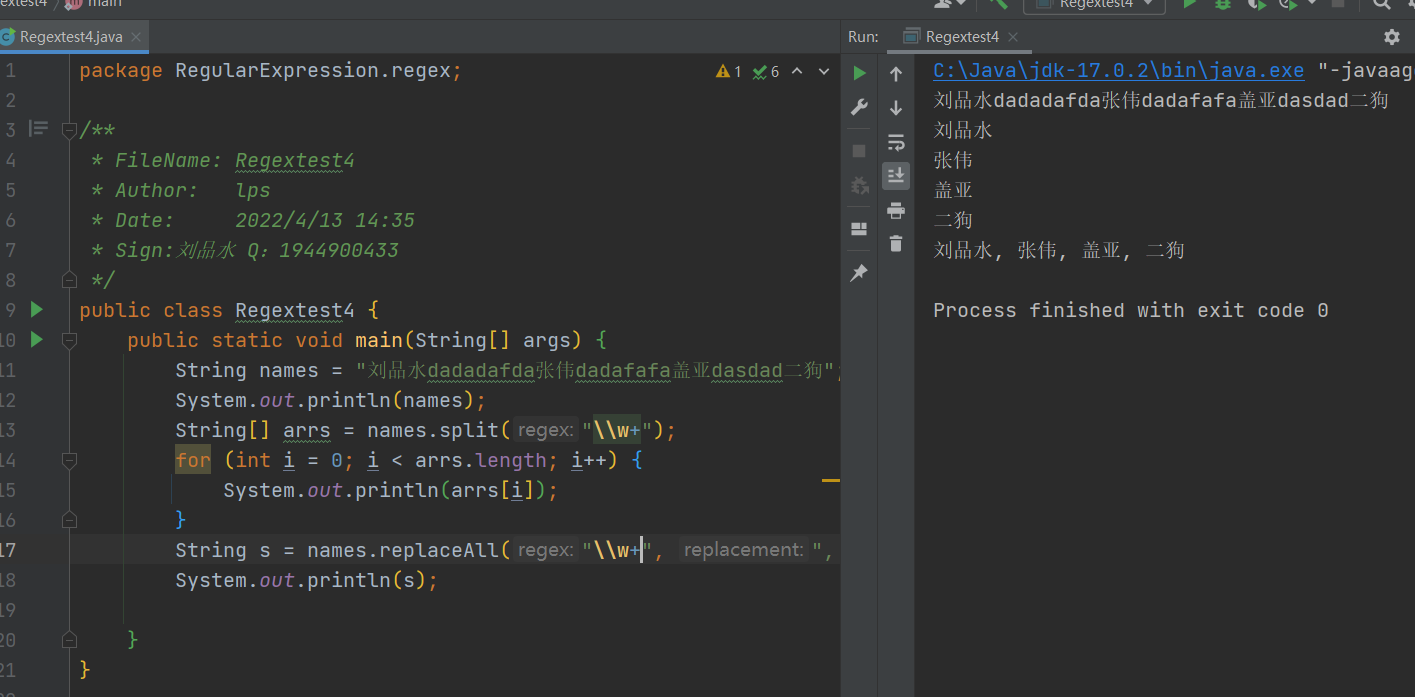Click the for keyword on line 14
The width and height of the screenshot is (1415, 697).
click(193, 461)
